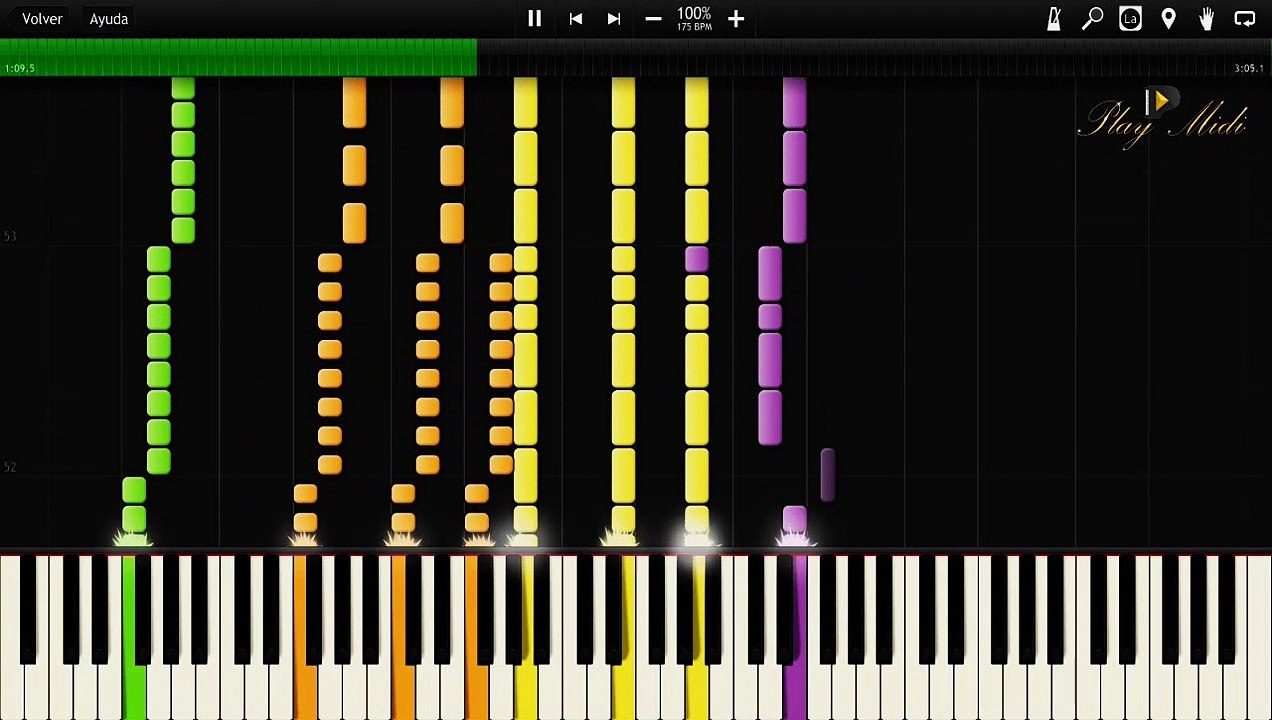The height and width of the screenshot is (720, 1272).
Task: Skip forward with the next button
Action: click(614, 18)
